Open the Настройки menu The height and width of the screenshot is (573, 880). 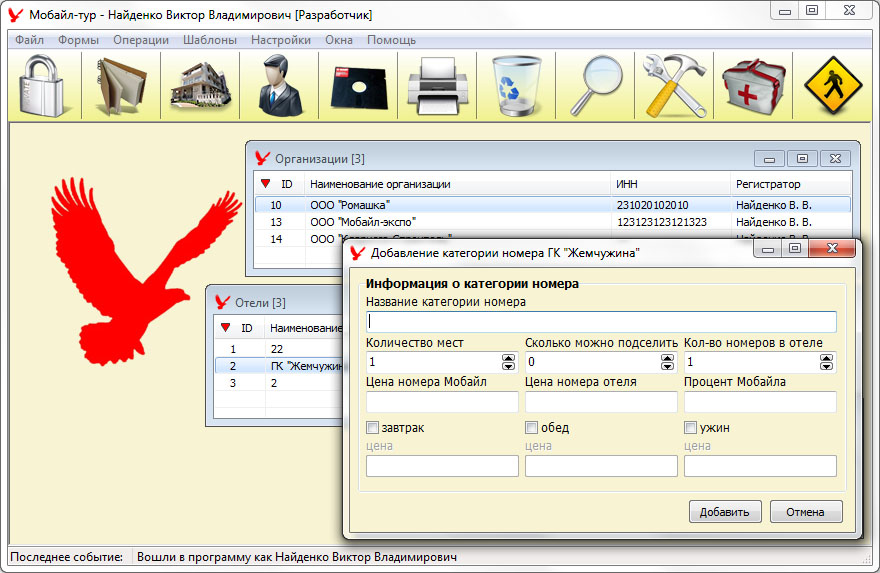(280, 40)
